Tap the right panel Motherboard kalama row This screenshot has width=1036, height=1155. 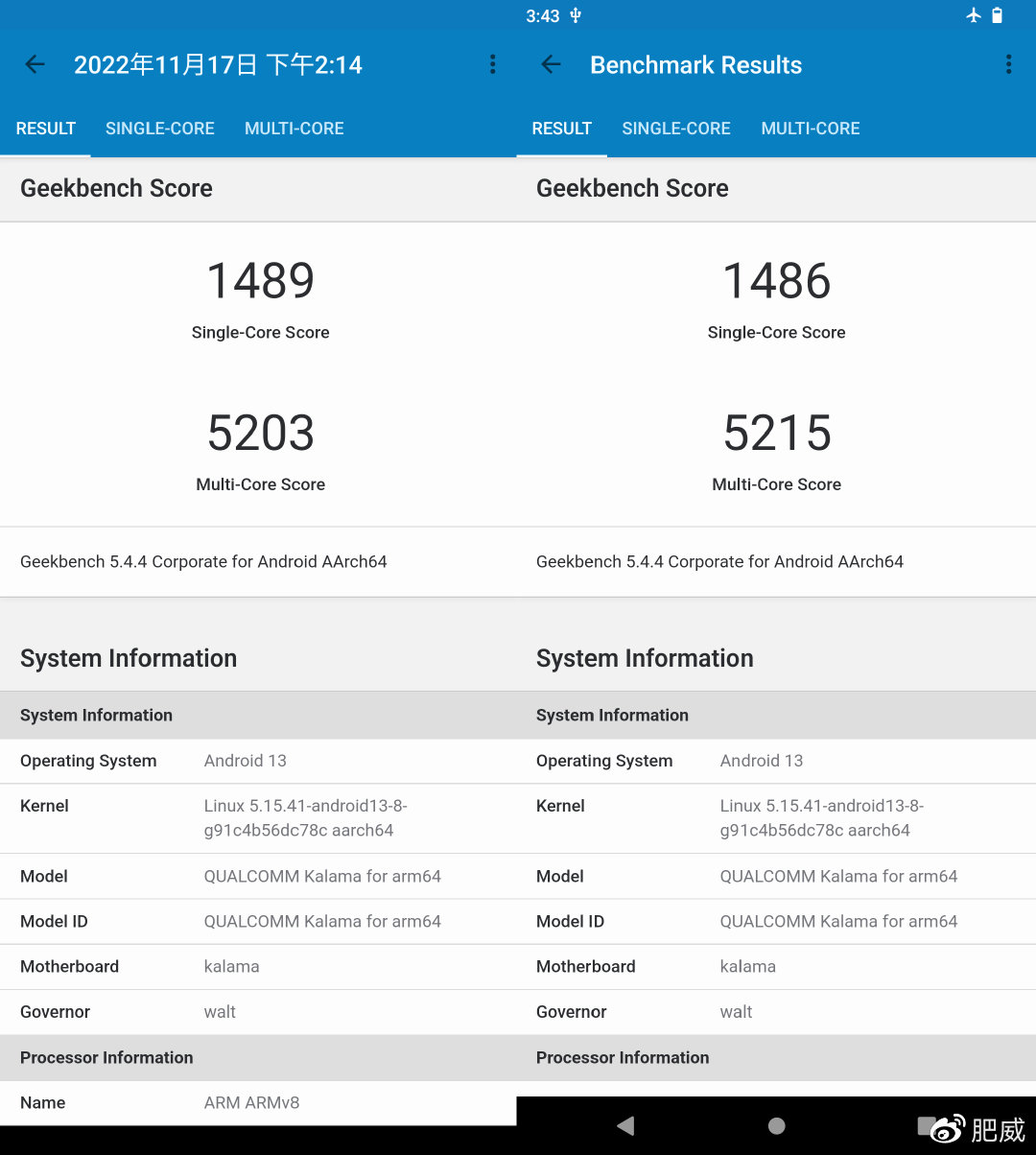[775, 967]
